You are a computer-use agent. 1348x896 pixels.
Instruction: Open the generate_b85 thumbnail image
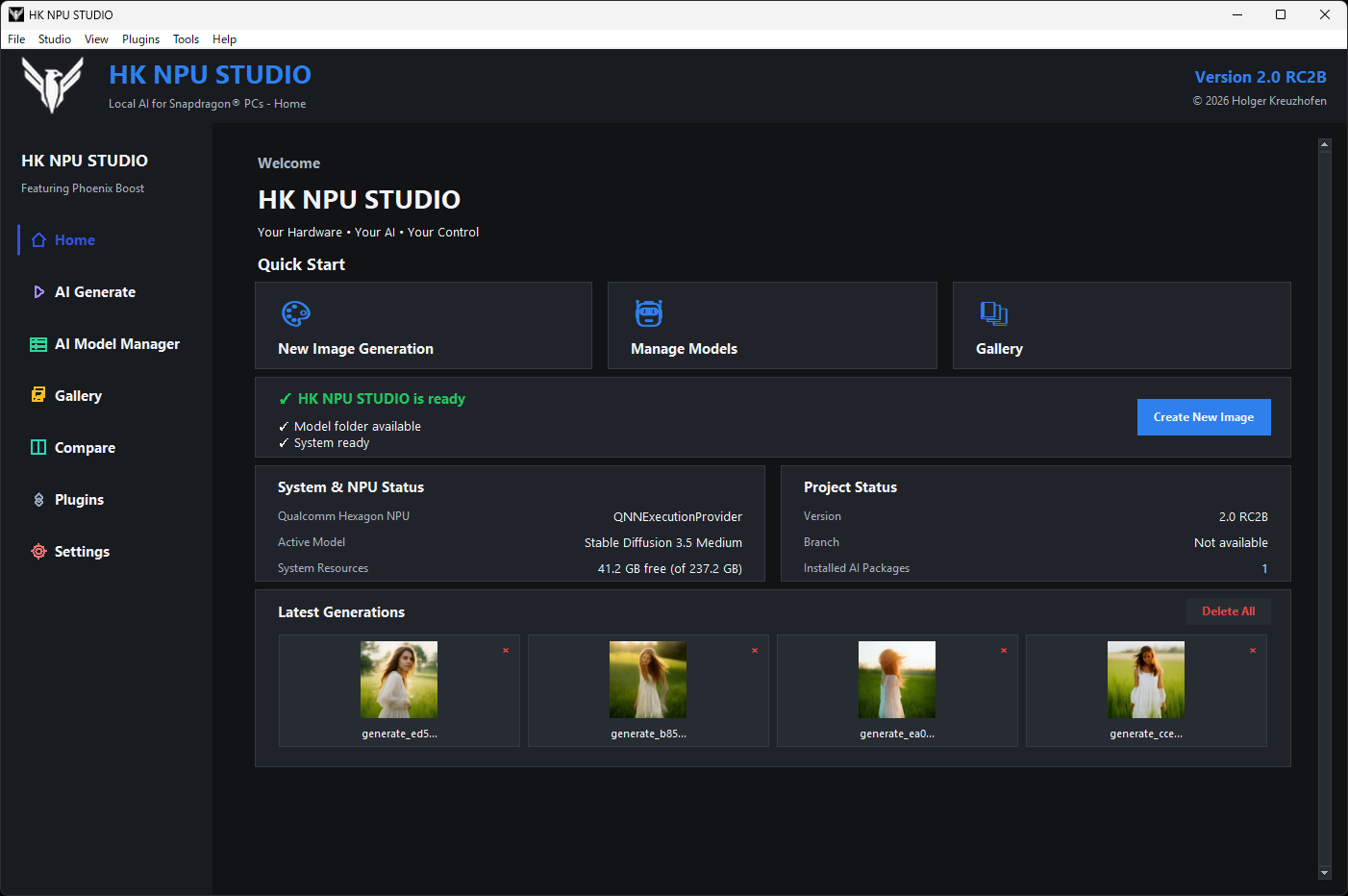coord(648,680)
